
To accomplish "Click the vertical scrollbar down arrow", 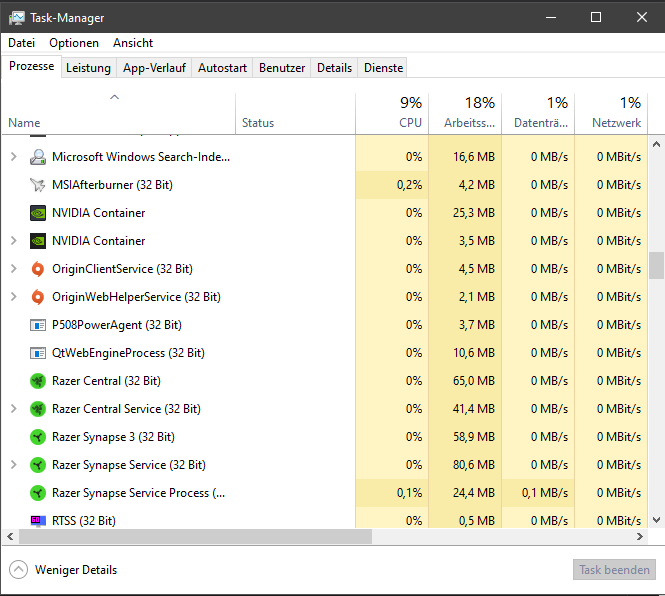I will 656,520.
